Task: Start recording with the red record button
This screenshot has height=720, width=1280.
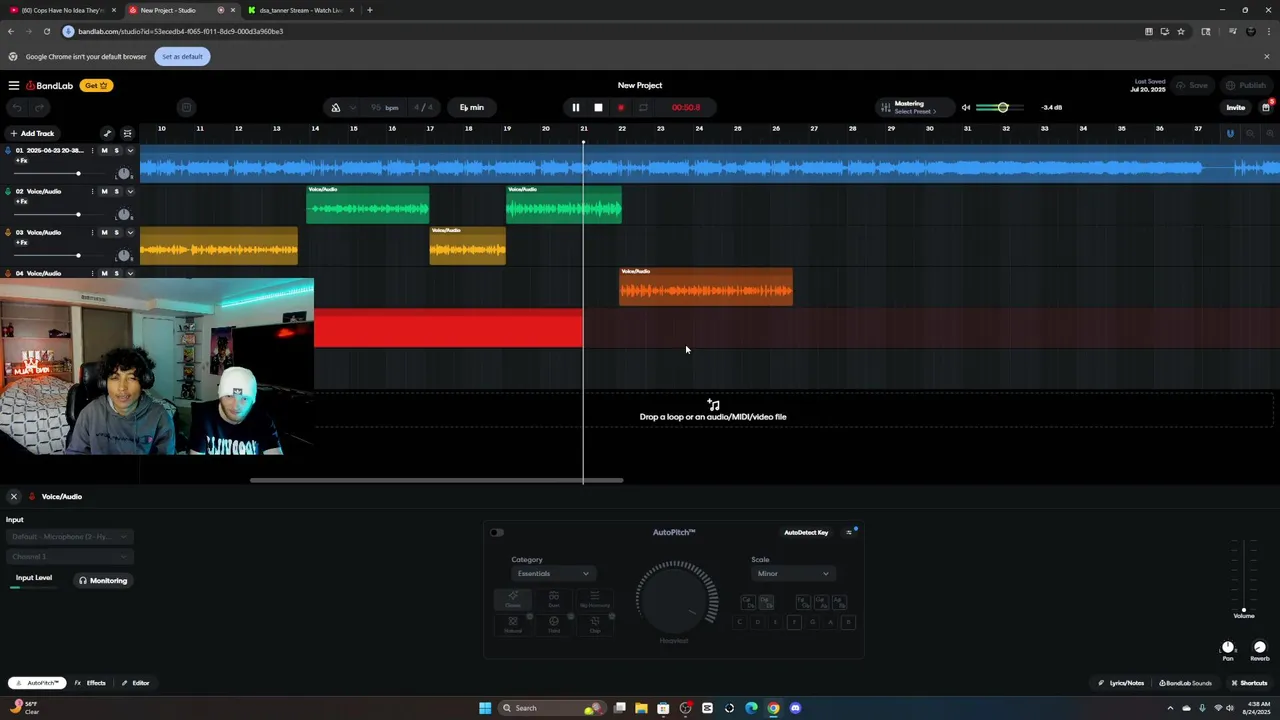Action: (x=621, y=108)
